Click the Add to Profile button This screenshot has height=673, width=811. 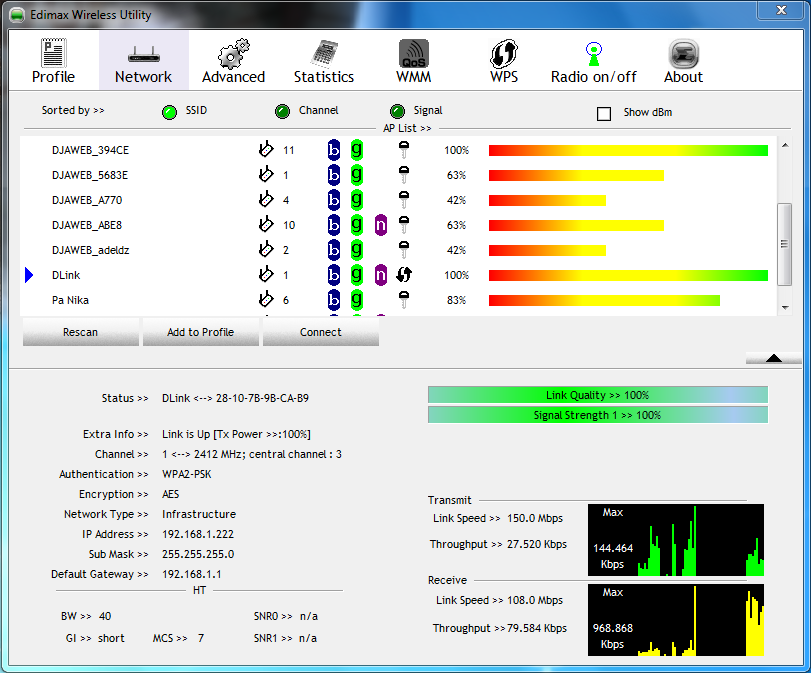[201, 332]
